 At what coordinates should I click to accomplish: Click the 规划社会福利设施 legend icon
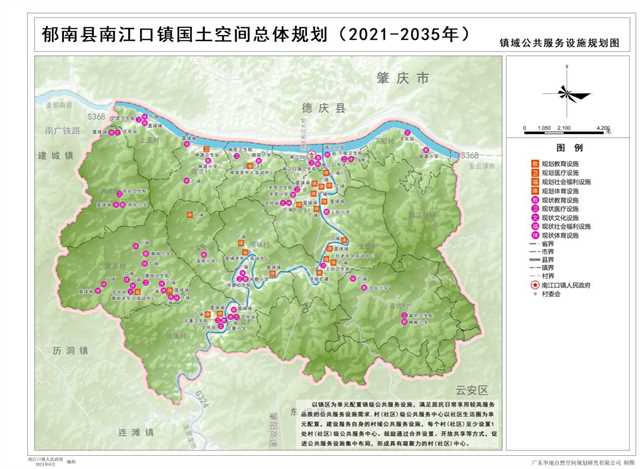(534, 181)
